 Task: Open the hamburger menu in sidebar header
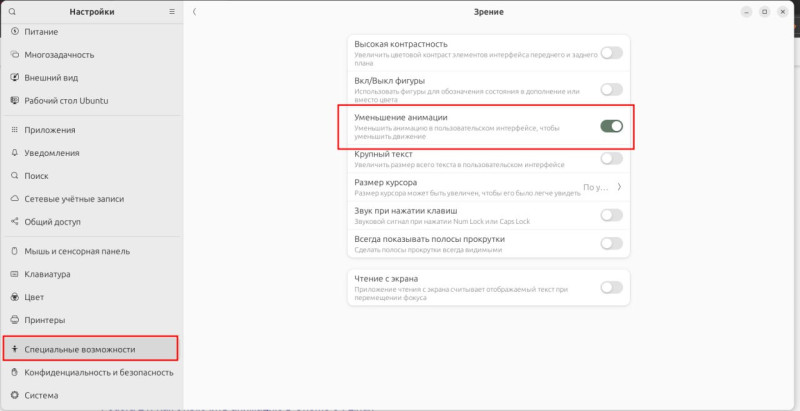pyautogui.click(x=172, y=11)
